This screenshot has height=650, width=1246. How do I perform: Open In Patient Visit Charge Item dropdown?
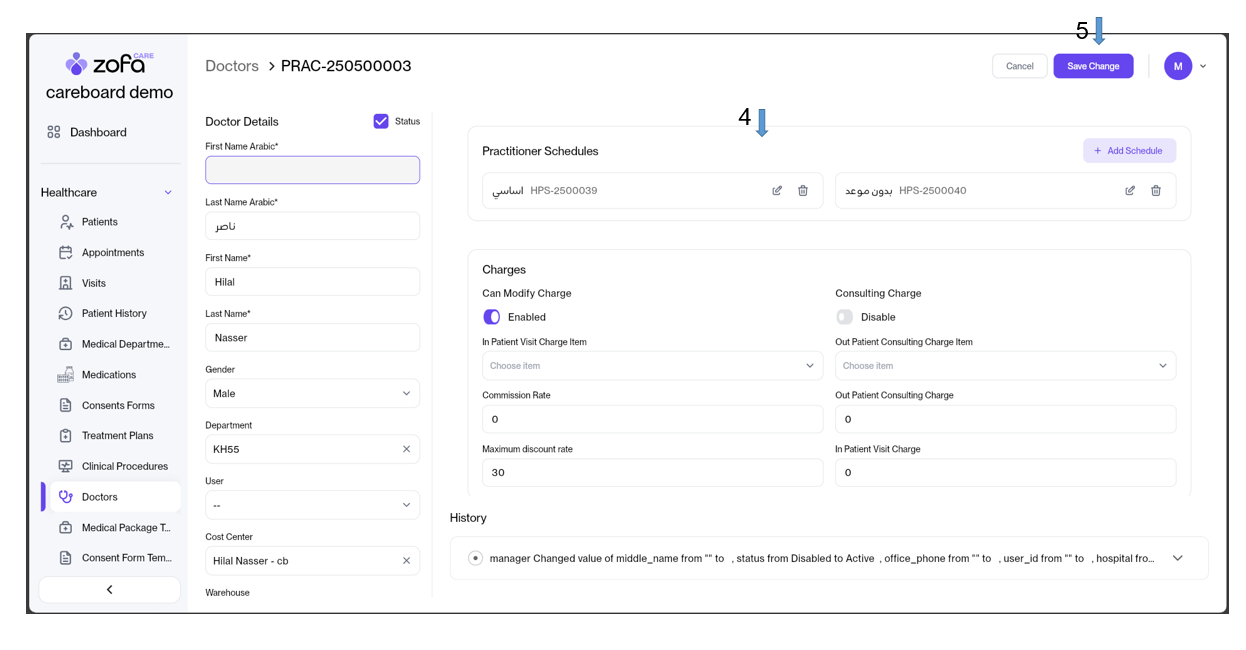click(x=652, y=366)
